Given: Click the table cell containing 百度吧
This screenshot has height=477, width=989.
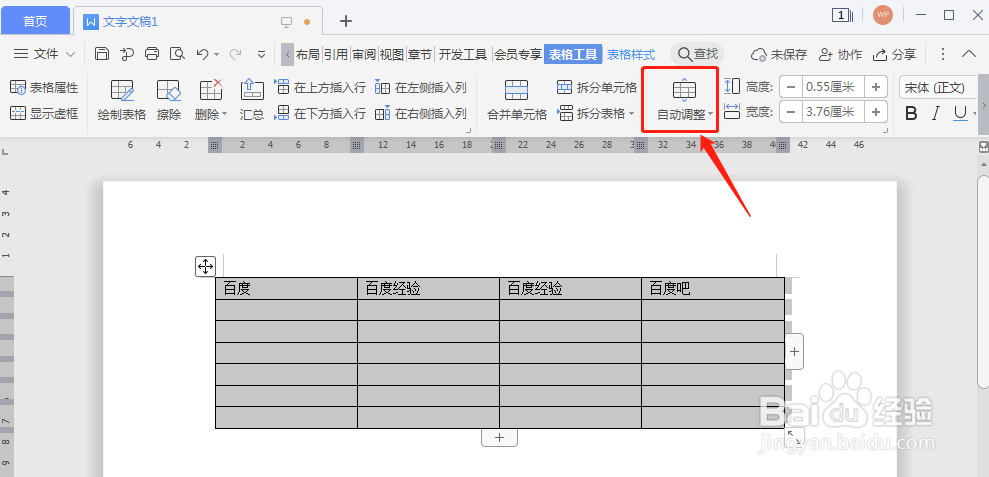Looking at the screenshot, I should pos(713,288).
